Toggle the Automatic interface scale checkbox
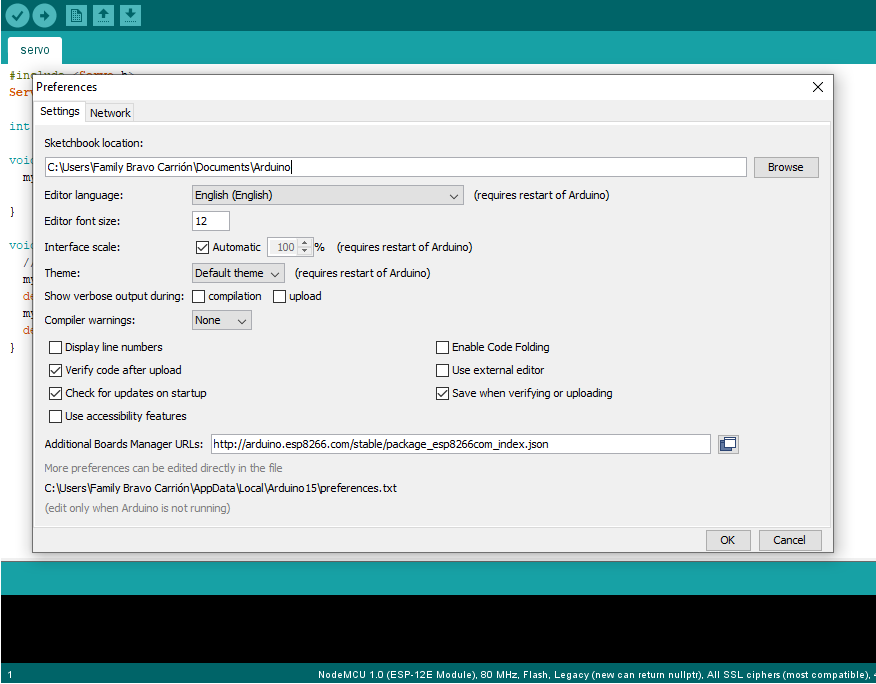The height and width of the screenshot is (684, 876). click(202, 248)
